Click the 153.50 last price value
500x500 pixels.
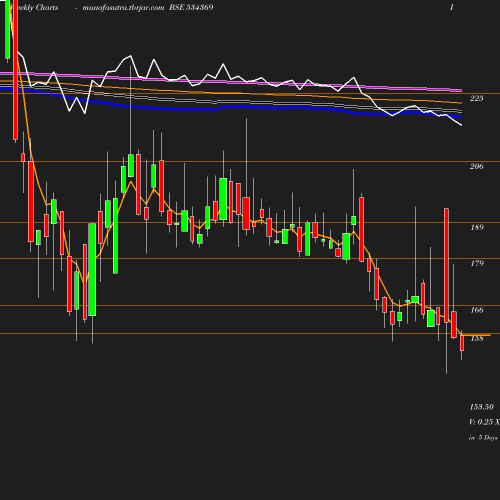tap(481, 407)
